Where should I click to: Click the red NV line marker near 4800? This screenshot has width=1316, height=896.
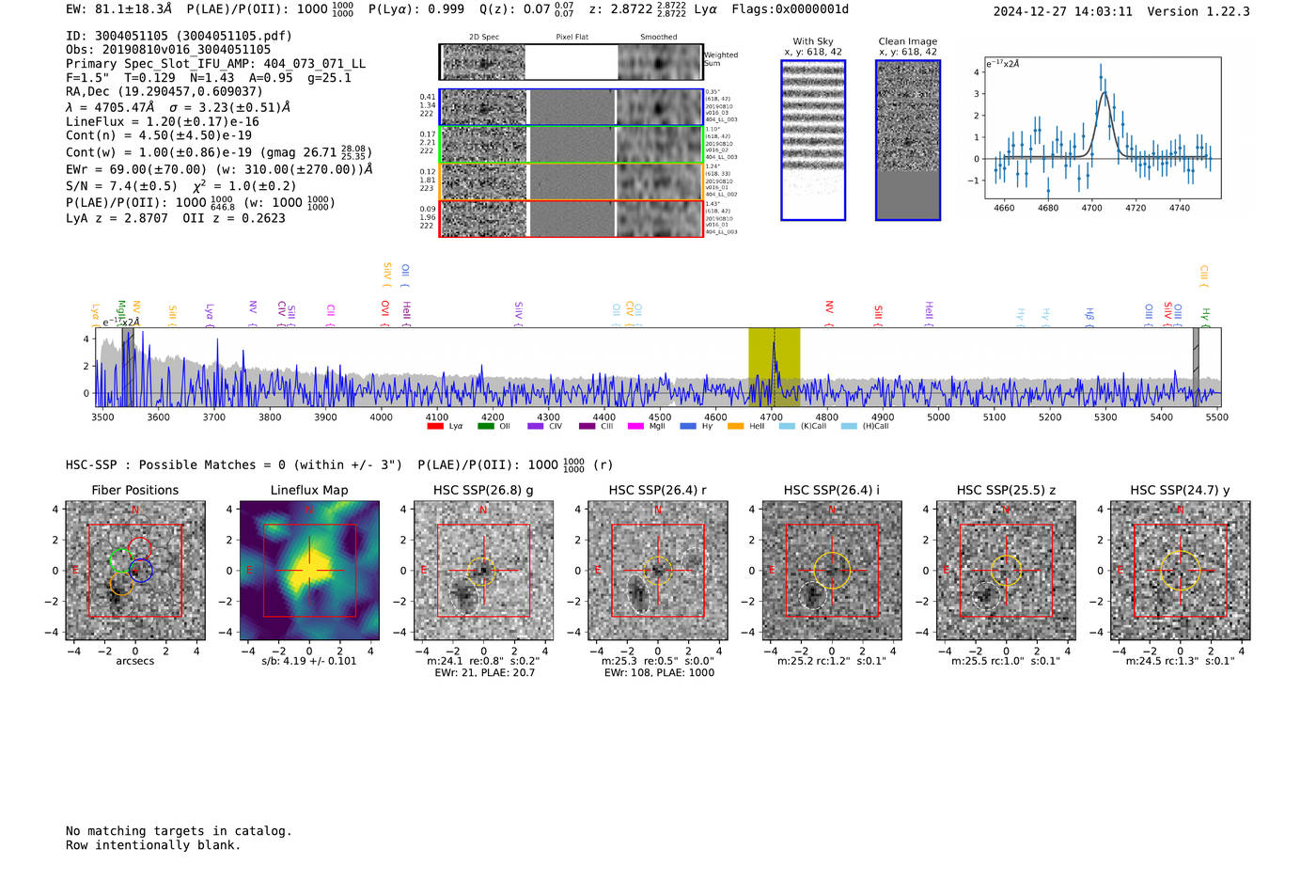coord(829,314)
